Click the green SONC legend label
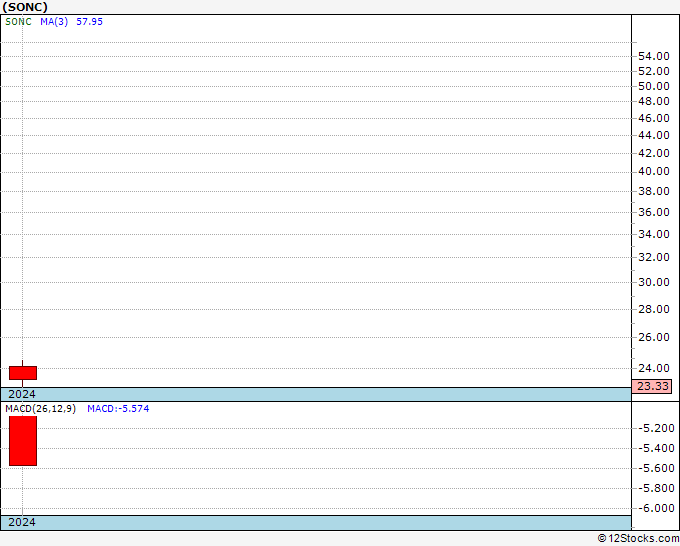This screenshot has height=546, width=680. point(18,22)
